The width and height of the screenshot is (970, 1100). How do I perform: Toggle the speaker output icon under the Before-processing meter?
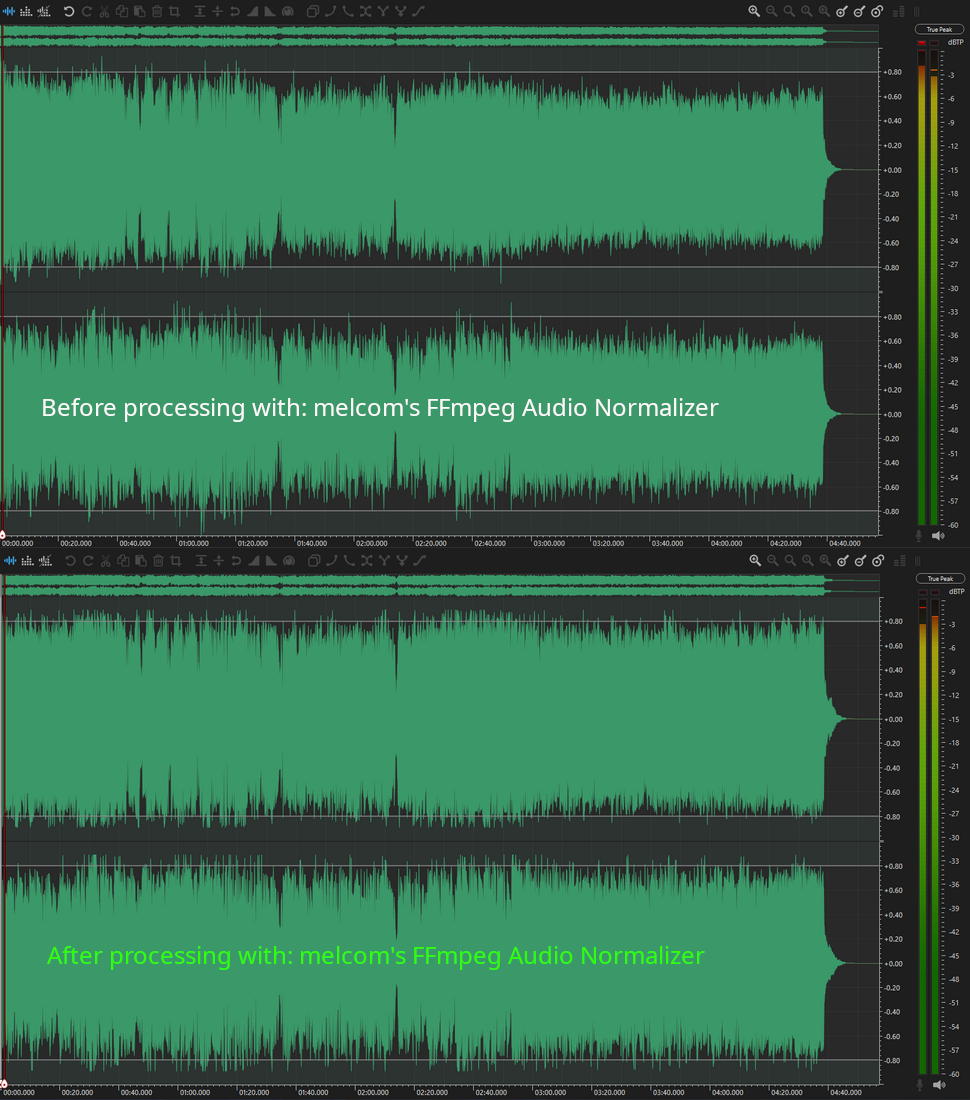click(938, 536)
